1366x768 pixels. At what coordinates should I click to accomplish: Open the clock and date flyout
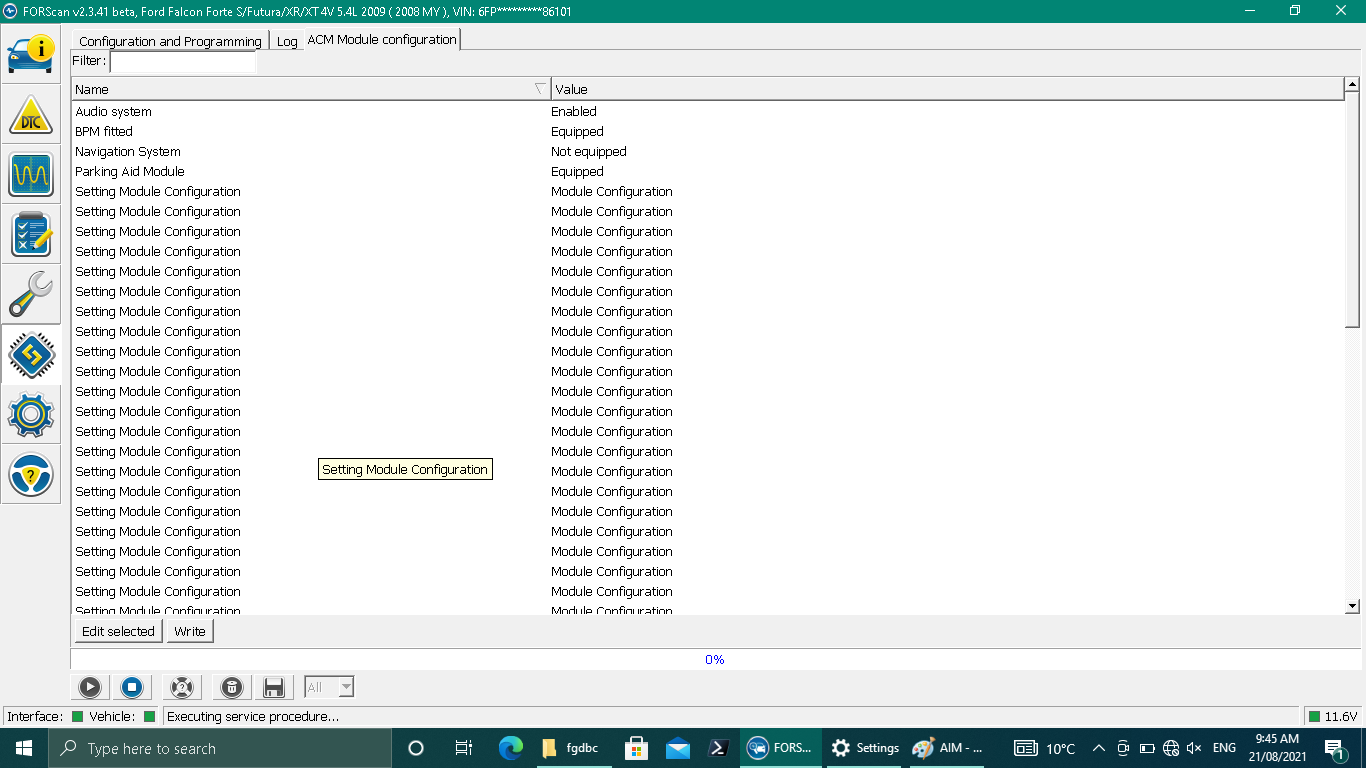coord(1277,748)
